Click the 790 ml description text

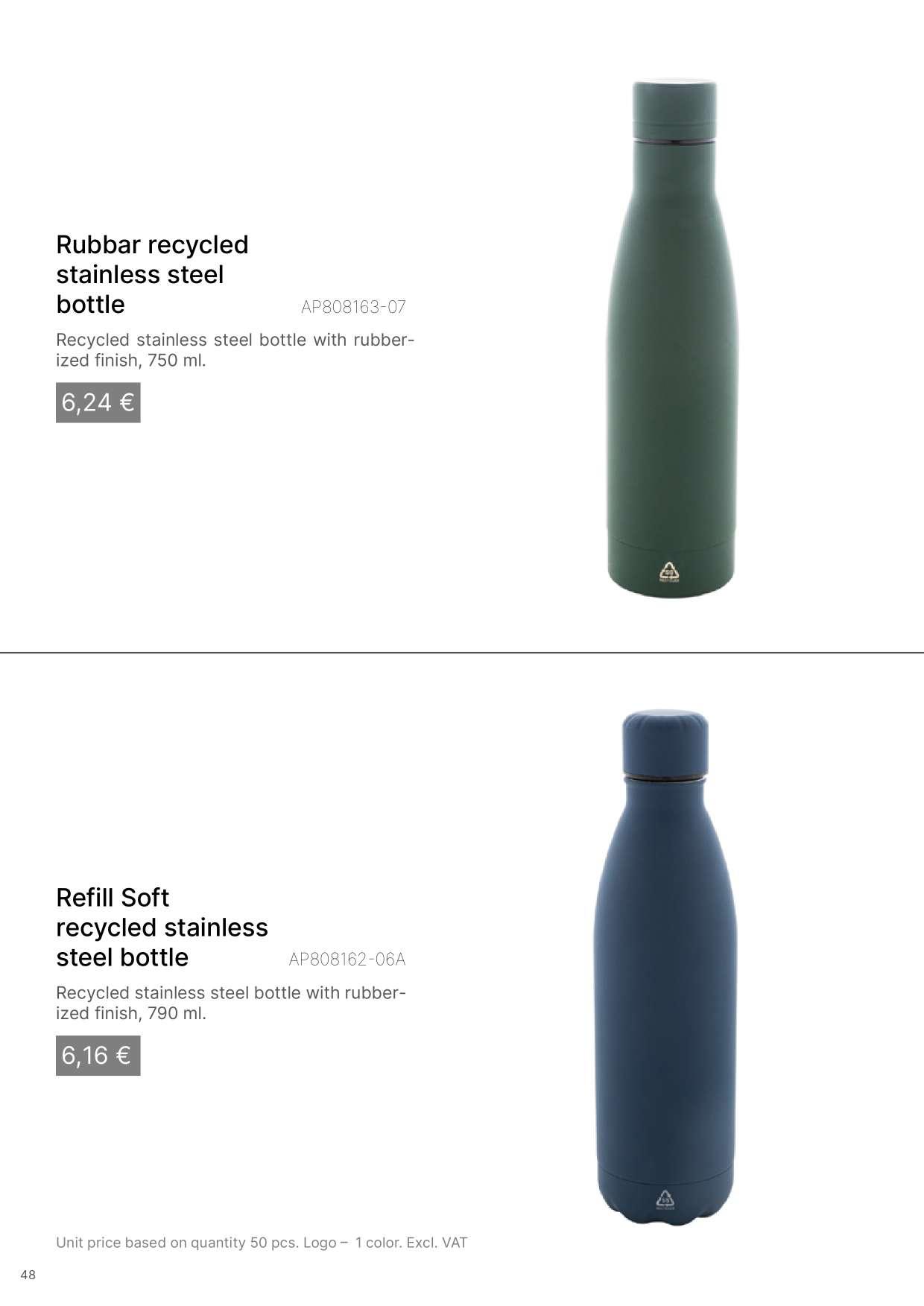coord(231,1003)
